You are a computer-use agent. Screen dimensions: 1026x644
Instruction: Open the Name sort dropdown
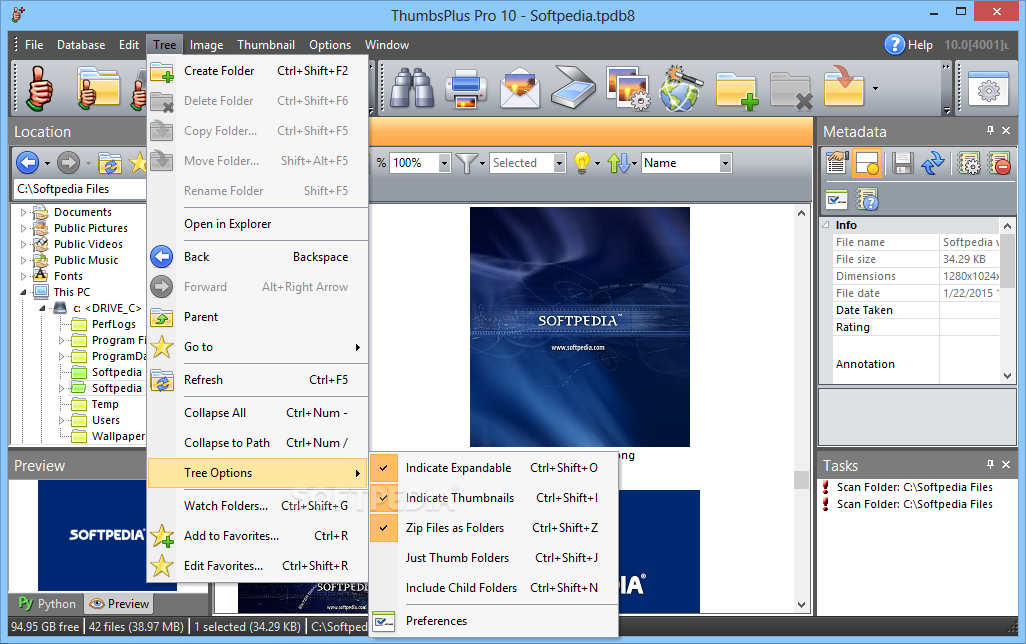point(725,163)
